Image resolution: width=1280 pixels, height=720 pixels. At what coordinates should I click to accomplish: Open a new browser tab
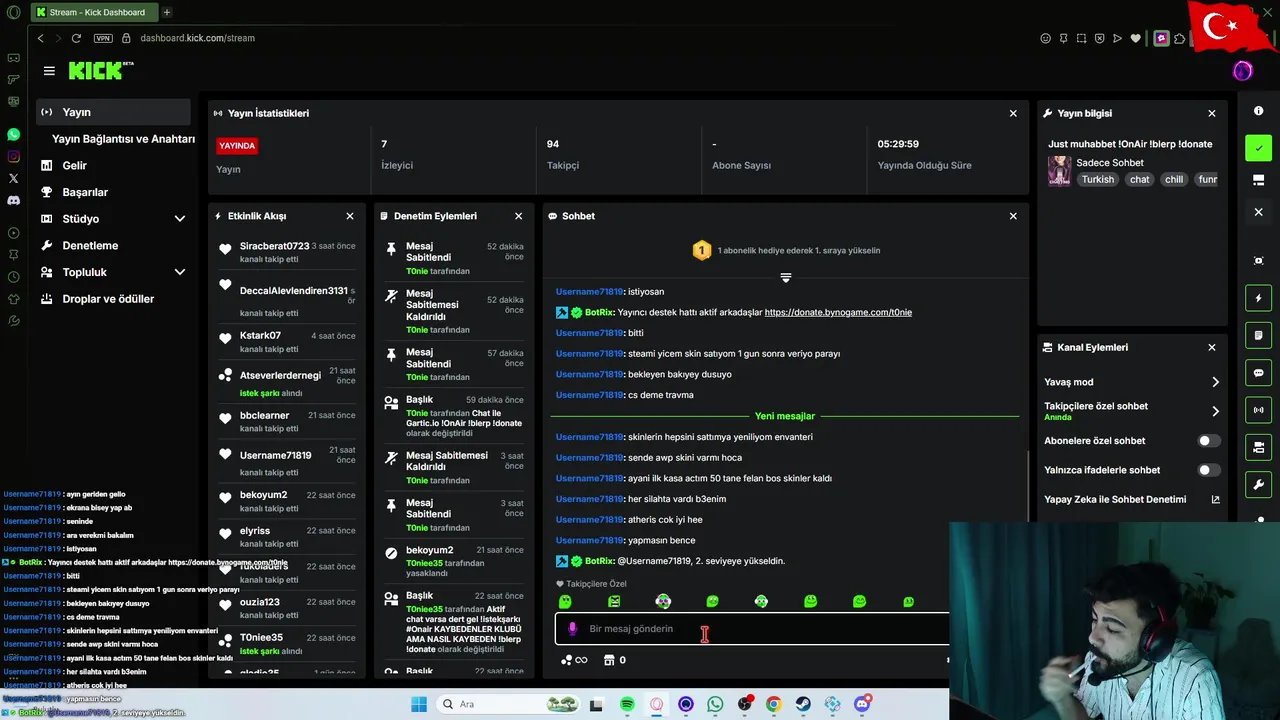(167, 12)
